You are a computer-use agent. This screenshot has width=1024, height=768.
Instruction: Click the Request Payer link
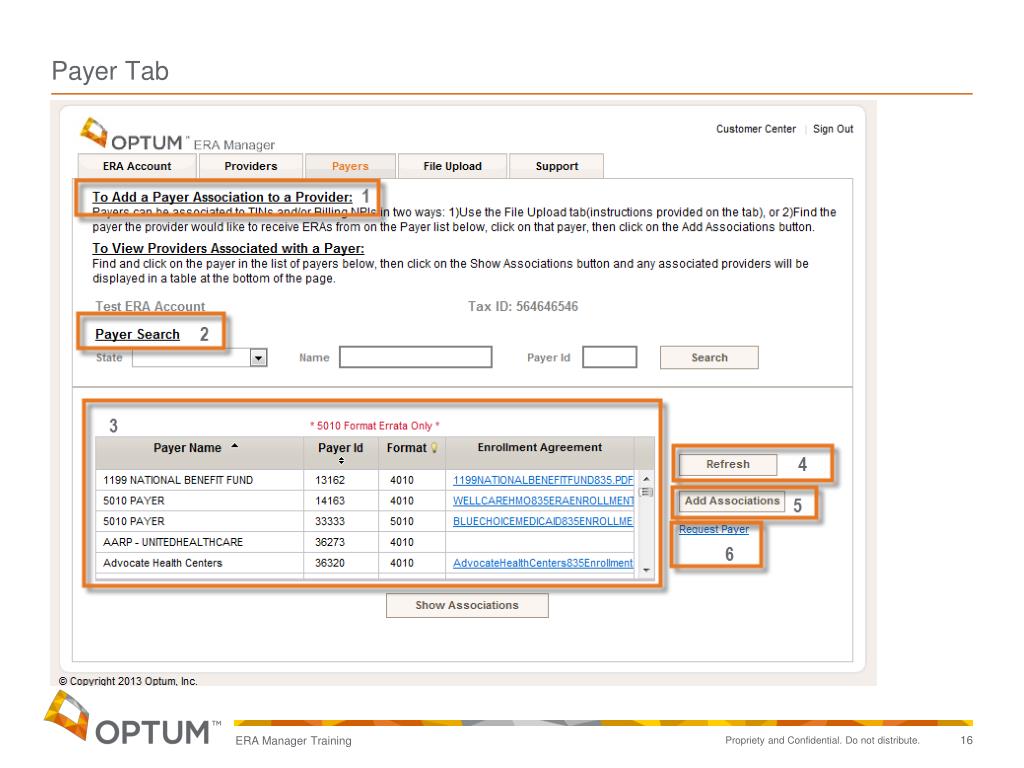(x=714, y=529)
